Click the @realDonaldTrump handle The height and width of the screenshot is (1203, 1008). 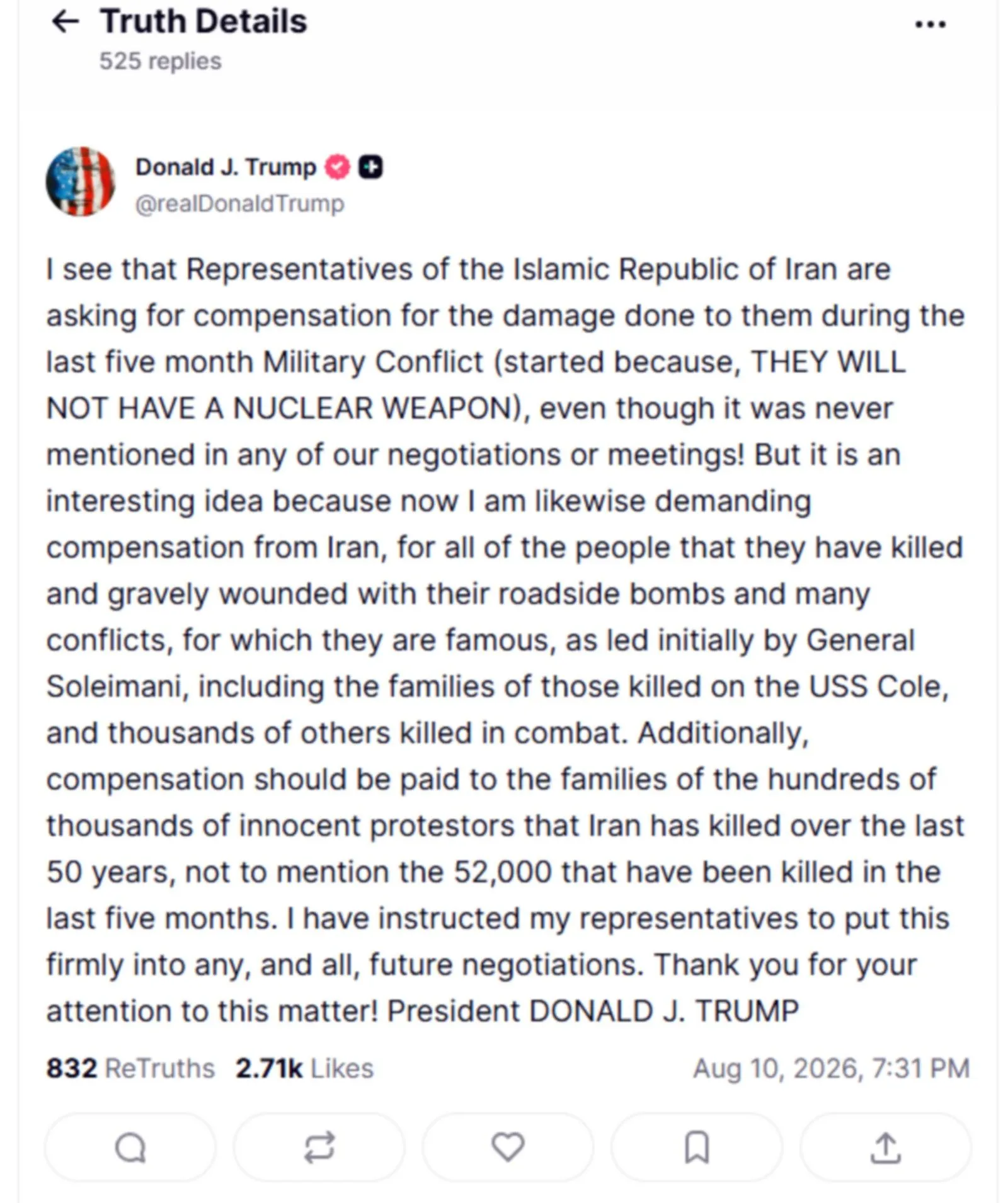tap(240, 203)
